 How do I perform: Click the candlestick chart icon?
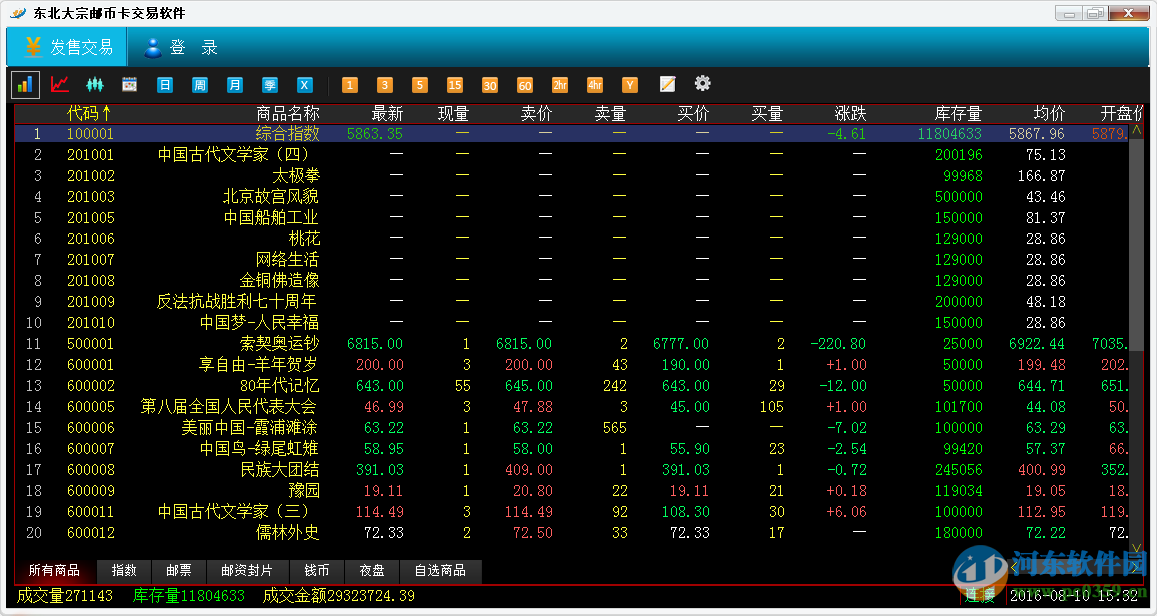coord(93,85)
